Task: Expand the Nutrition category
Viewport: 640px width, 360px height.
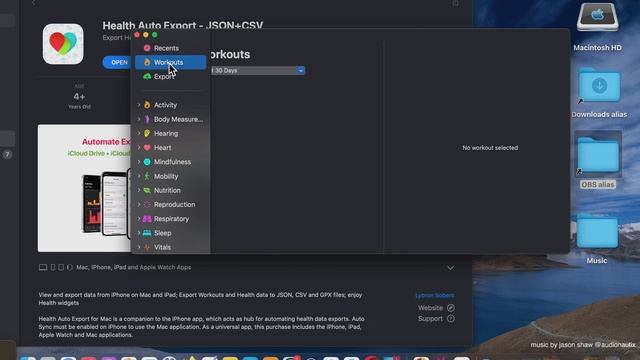Action: pos(139,190)
